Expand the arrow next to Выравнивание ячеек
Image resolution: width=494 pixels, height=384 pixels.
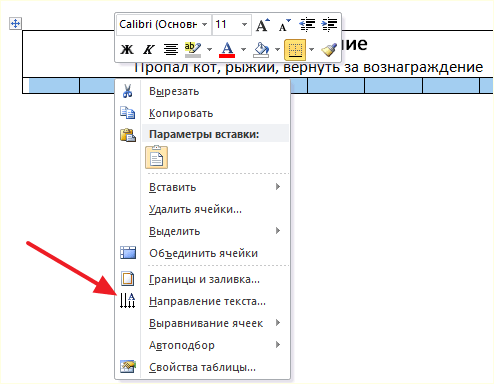pyautogui.click(x=278, y=323)
